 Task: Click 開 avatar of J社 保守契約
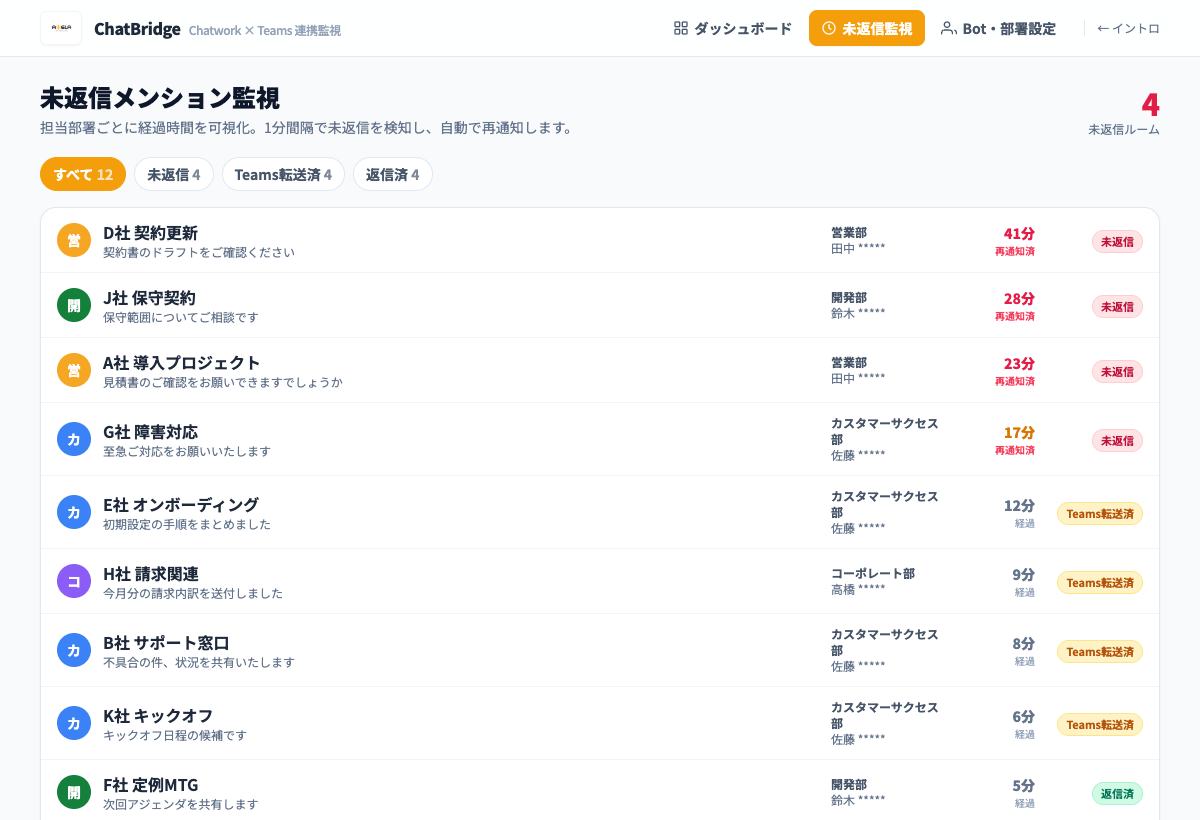coord(74,305)
